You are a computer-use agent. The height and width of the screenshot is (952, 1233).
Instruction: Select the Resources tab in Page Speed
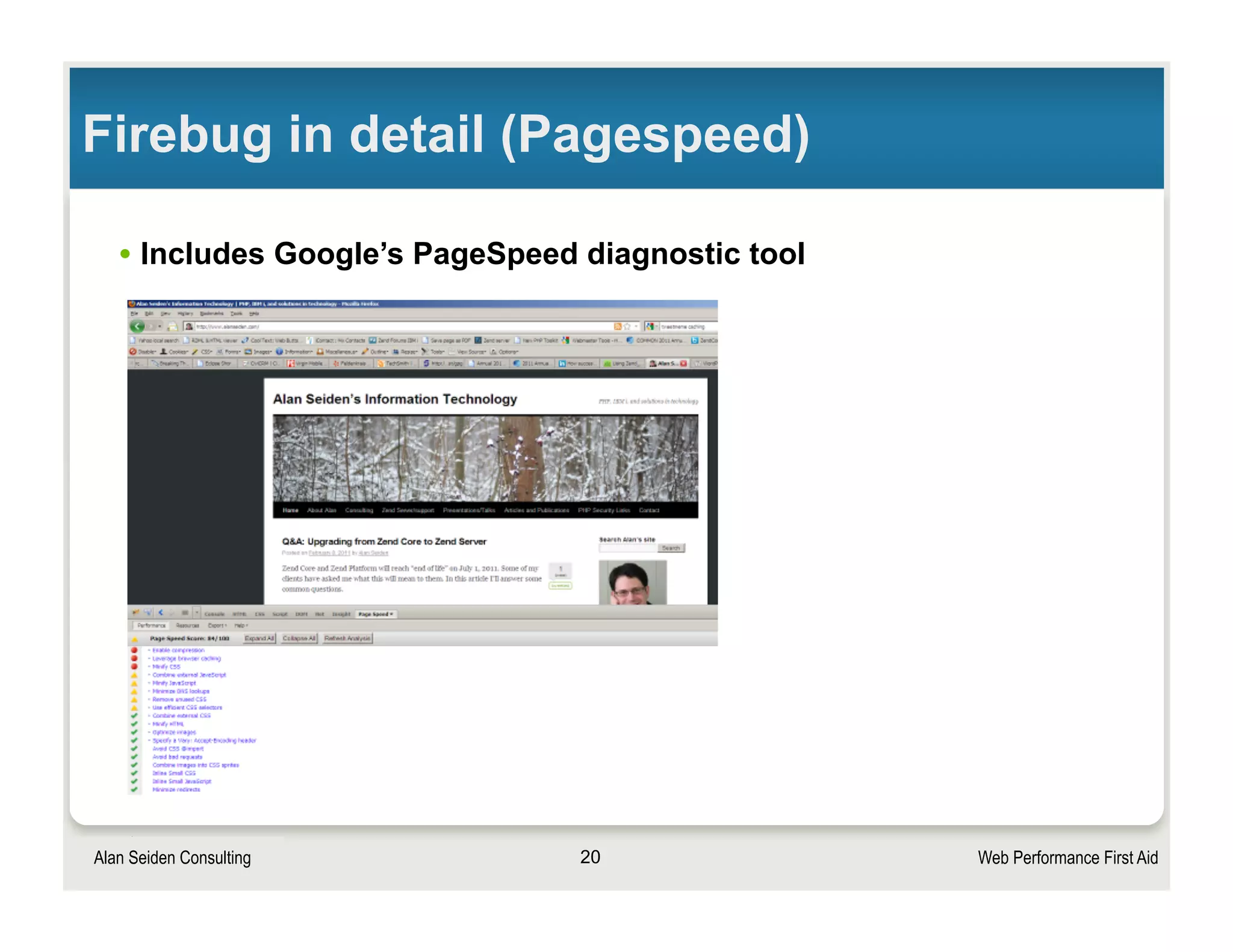coord(187,626)
